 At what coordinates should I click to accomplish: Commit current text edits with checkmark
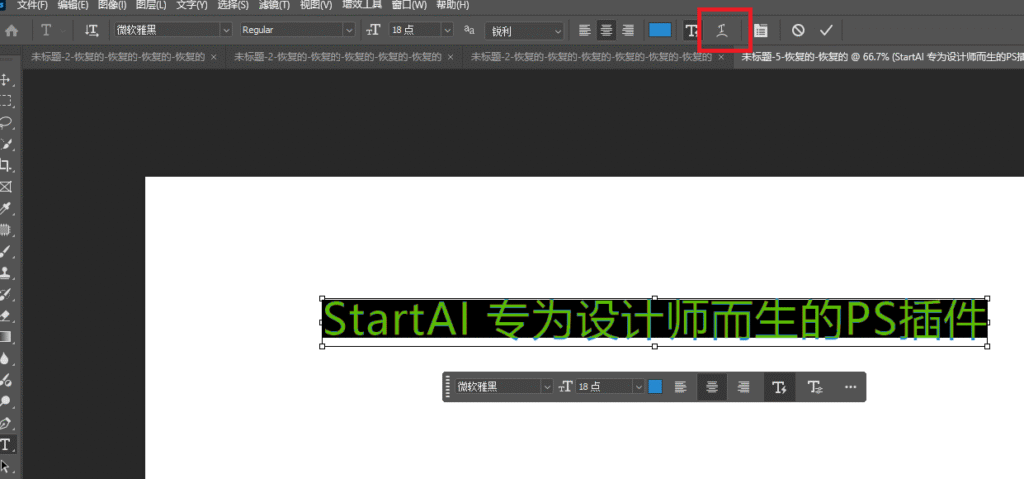(x=826, y=30)
